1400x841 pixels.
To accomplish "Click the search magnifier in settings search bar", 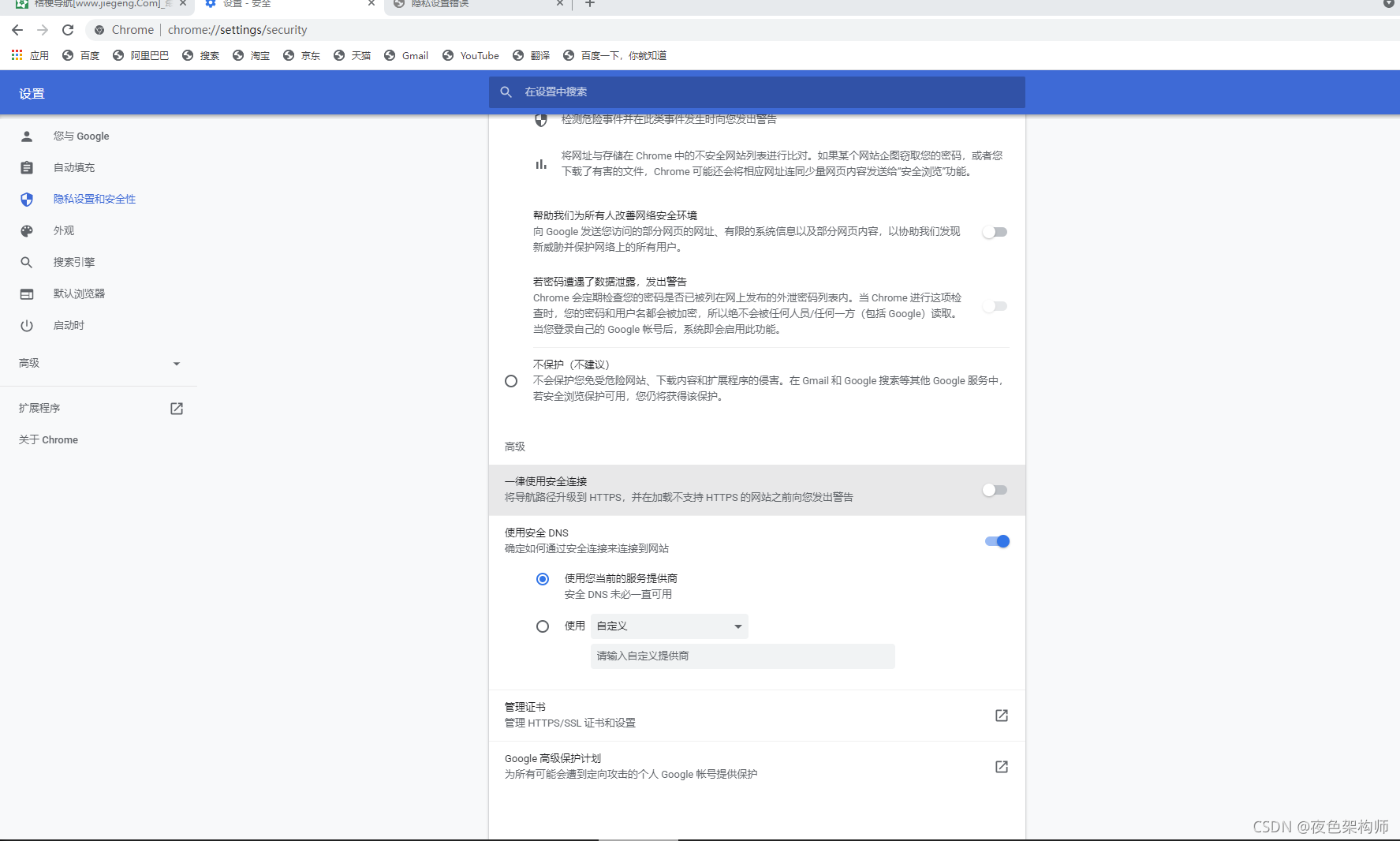I will point(506,92).
